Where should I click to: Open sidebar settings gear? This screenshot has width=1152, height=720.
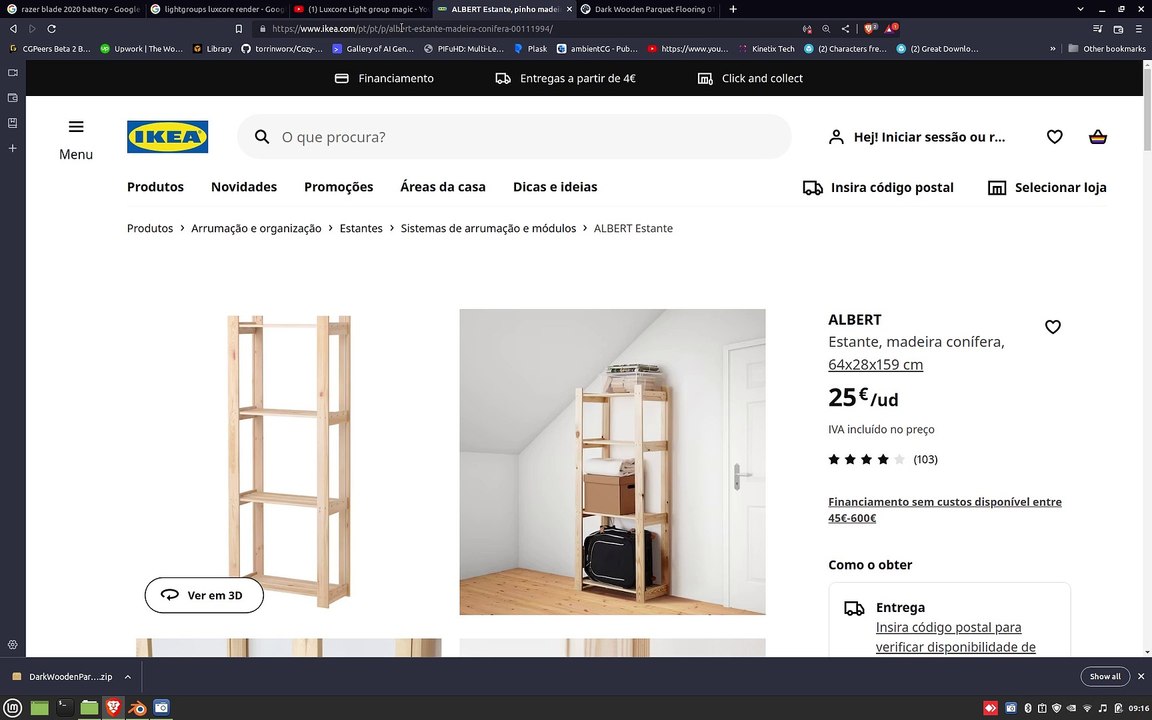click(12, 644)
